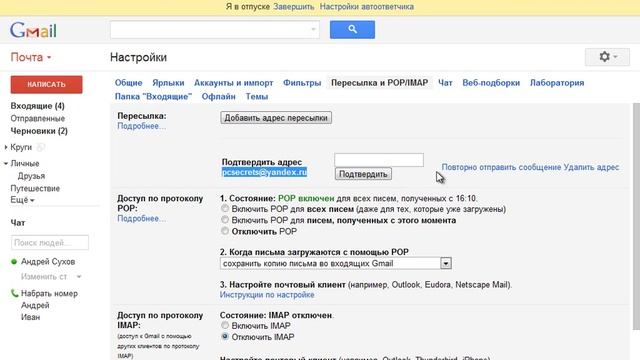Open Подробнее link under Пересылка
The image size is (640, 360).
141,126
